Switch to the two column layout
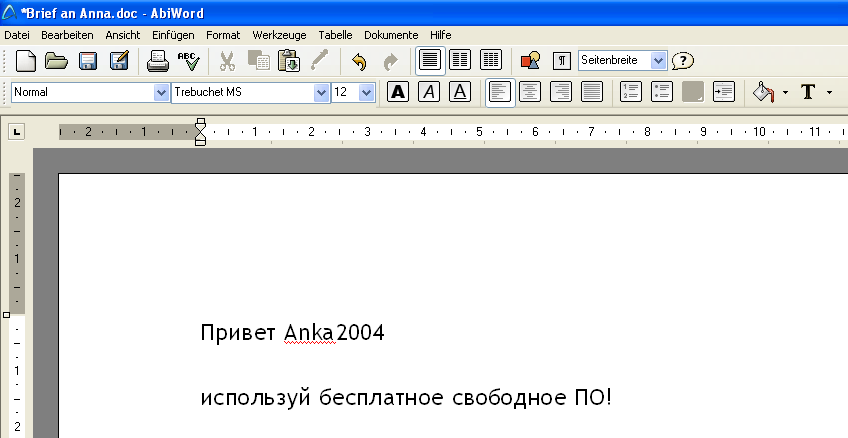 tap(460, 61)
